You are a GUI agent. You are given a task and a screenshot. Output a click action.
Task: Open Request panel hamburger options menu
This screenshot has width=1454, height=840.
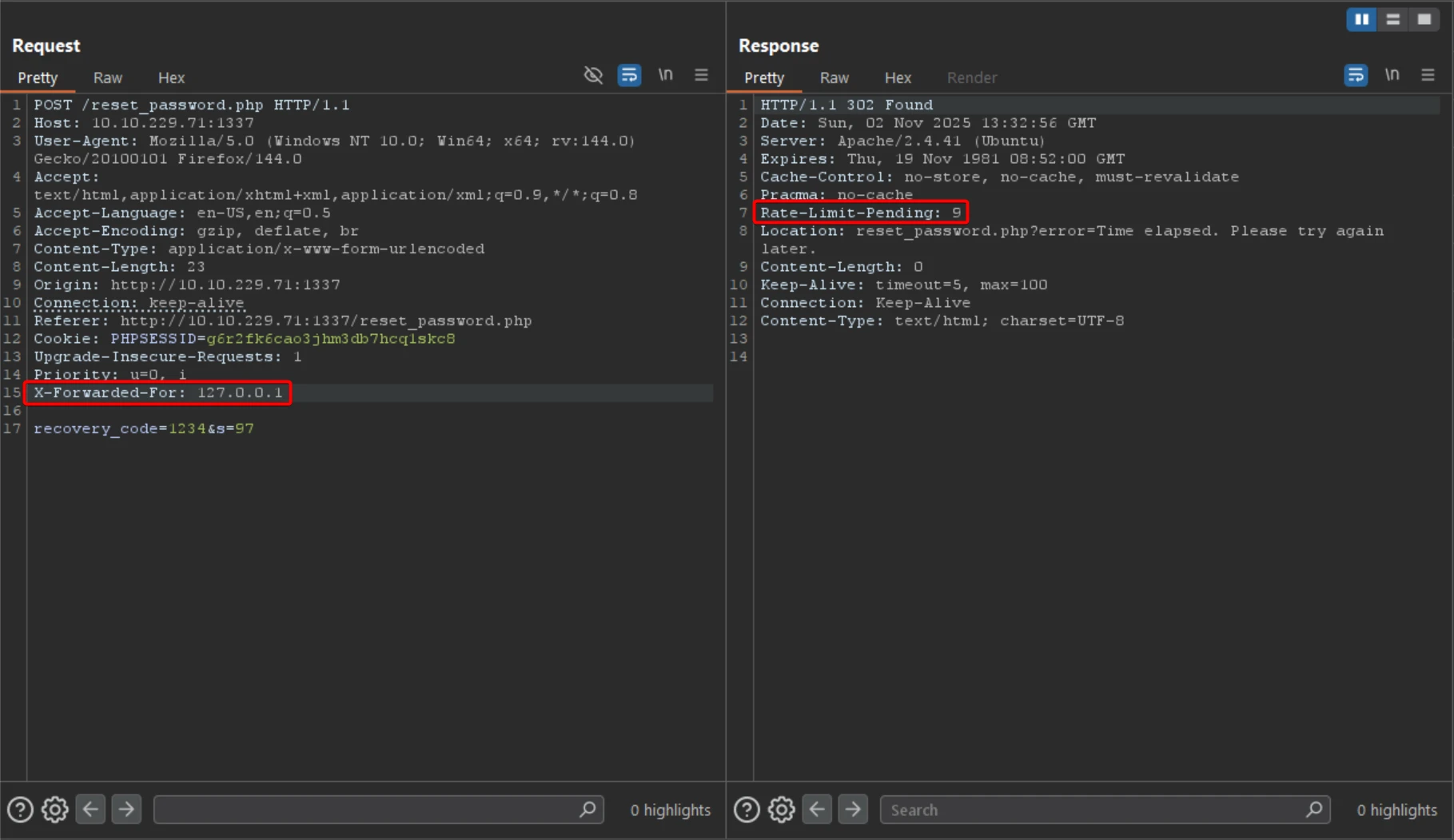point(701,75)
